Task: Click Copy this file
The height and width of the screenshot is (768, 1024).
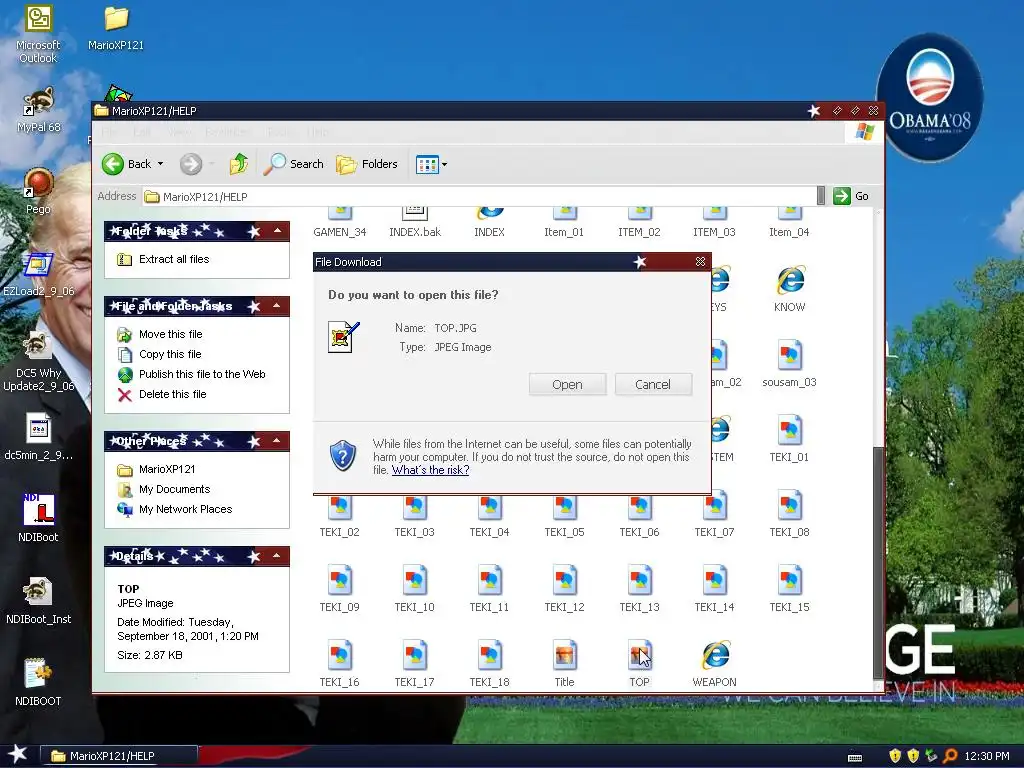Action: point(159,354)
